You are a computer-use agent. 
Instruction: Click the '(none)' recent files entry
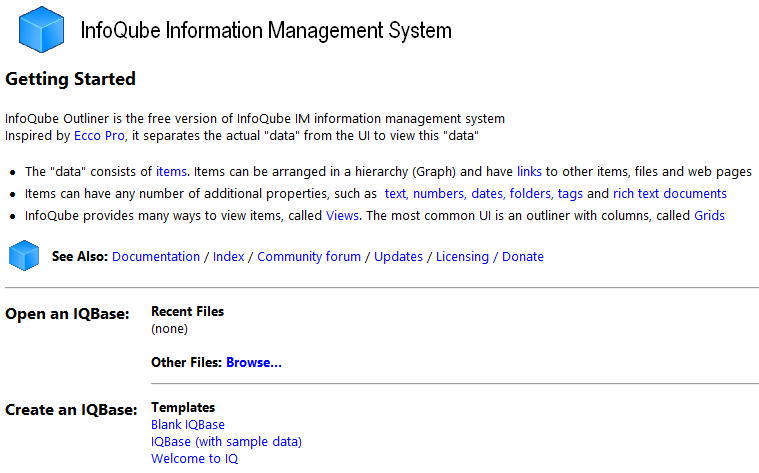(x=169, y=329)
